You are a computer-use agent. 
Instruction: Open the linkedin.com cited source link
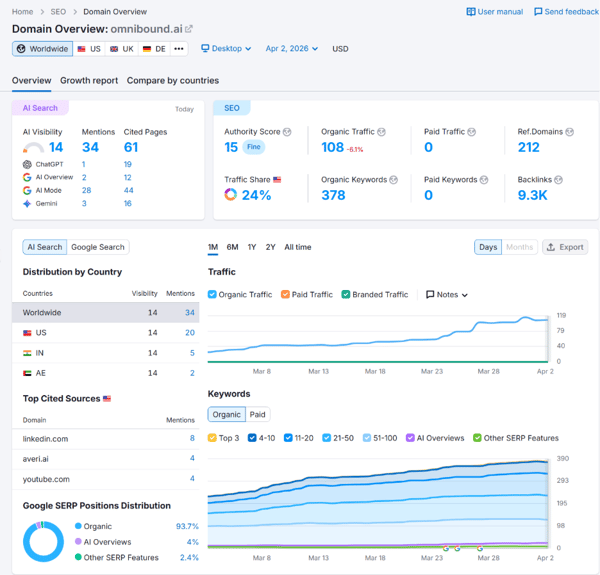(x=46, y=438)
